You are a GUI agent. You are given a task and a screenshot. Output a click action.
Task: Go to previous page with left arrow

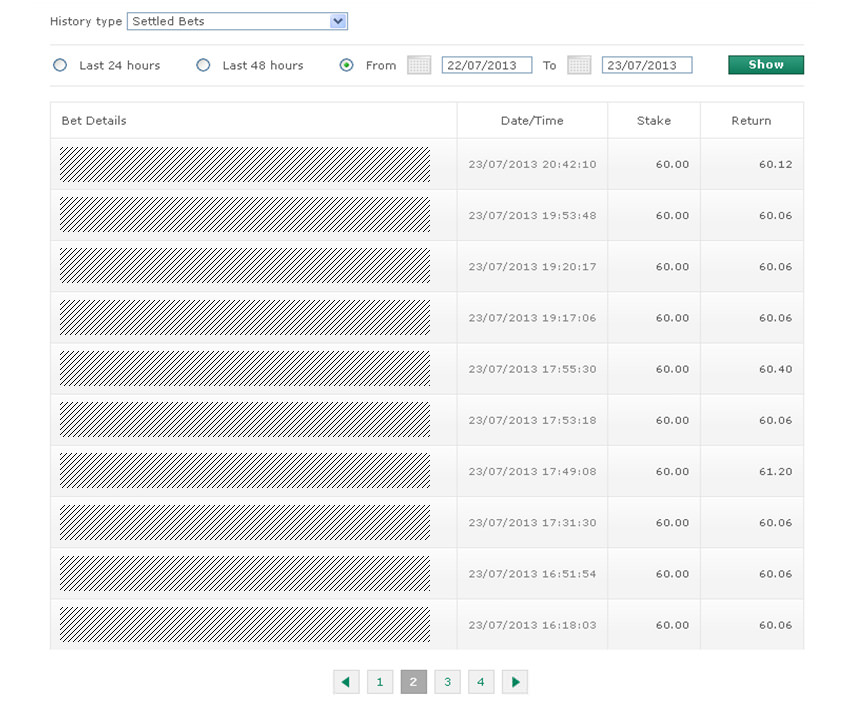click(346, 682)
